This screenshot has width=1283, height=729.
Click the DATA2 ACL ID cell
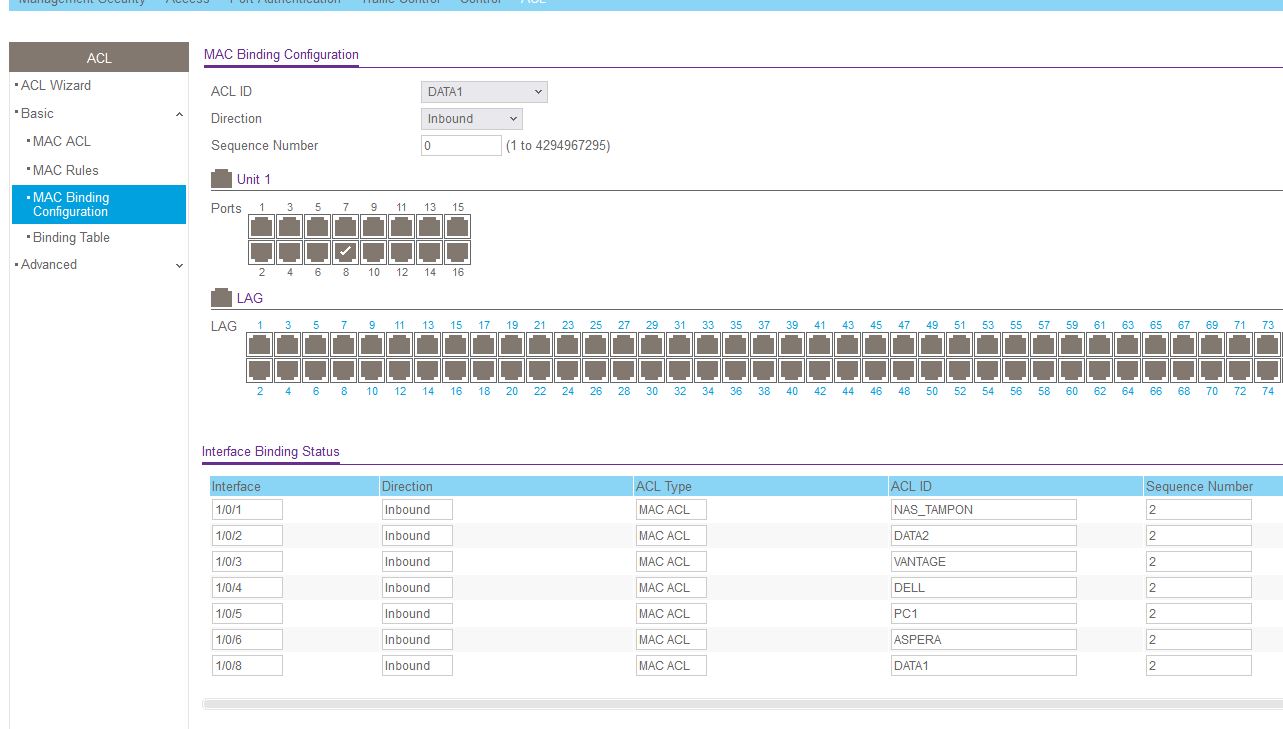983,536
